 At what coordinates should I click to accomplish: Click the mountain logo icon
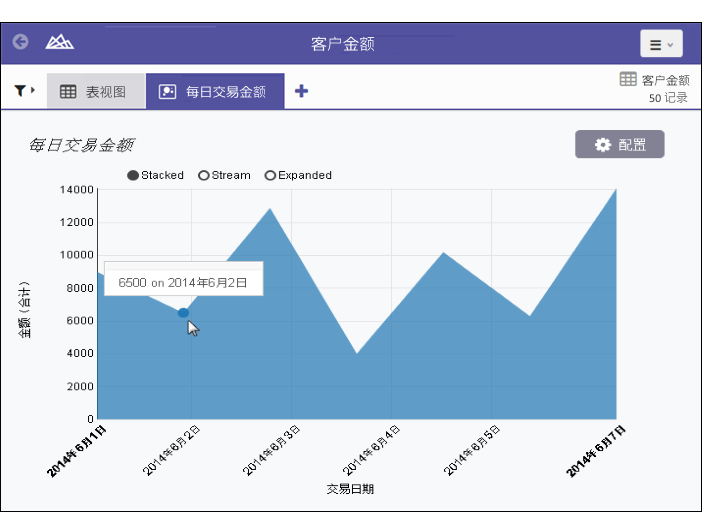tap(60, 43)
